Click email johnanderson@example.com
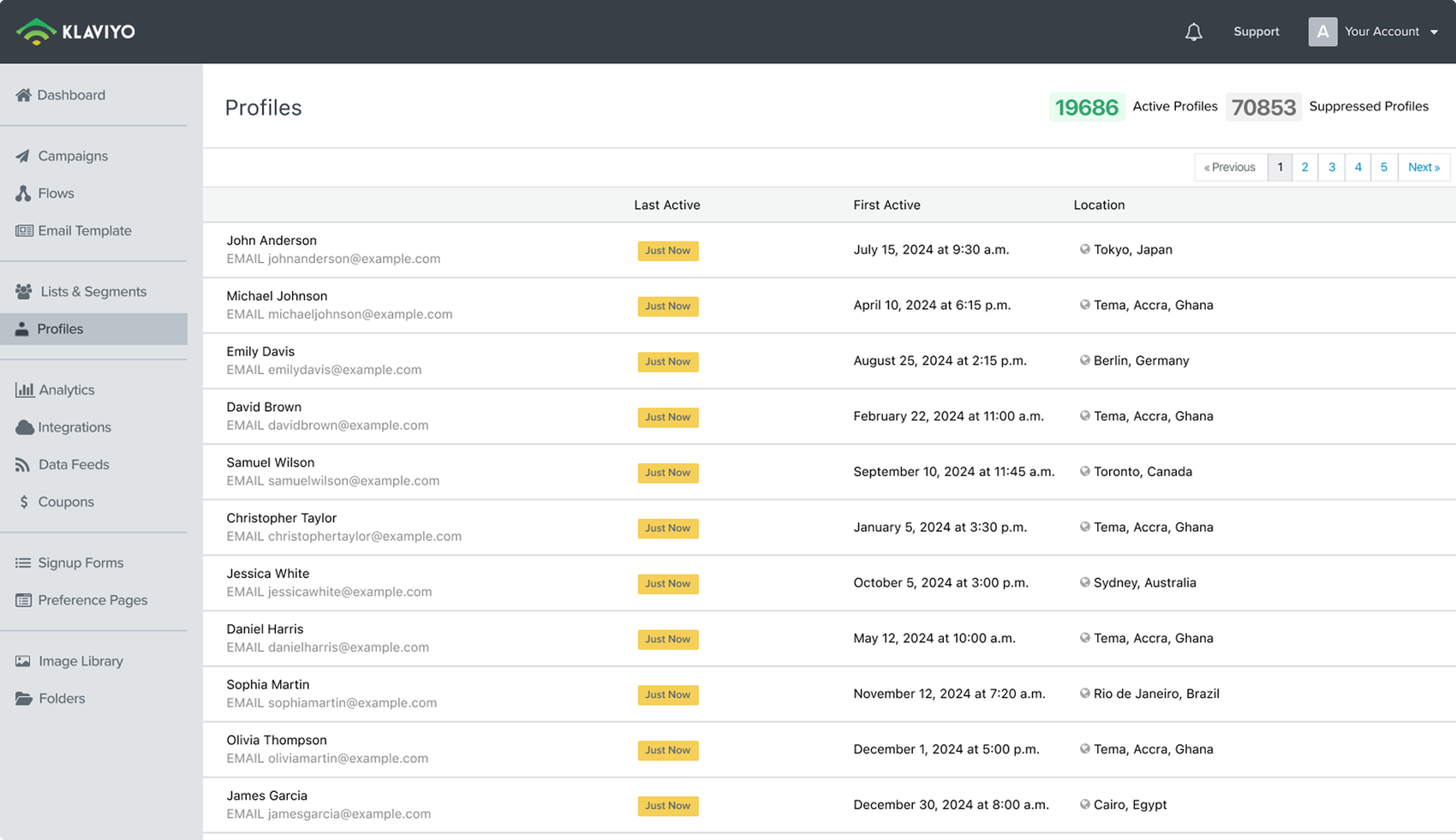This screenshot has width=1456, height=840. pyautogui.click(x=354, y=259)
